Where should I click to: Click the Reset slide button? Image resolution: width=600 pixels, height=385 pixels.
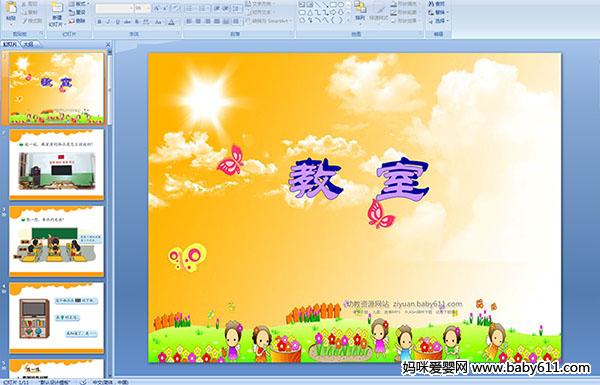[78, 12]
